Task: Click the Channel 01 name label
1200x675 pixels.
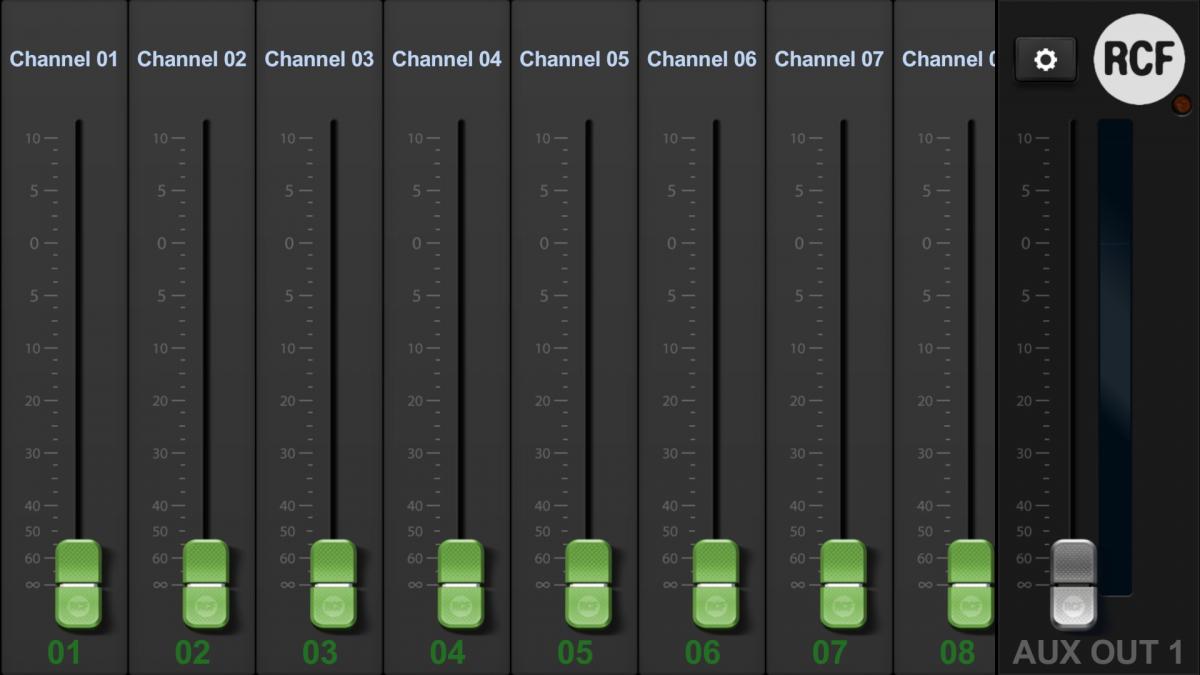Action: tap(64, 59)
